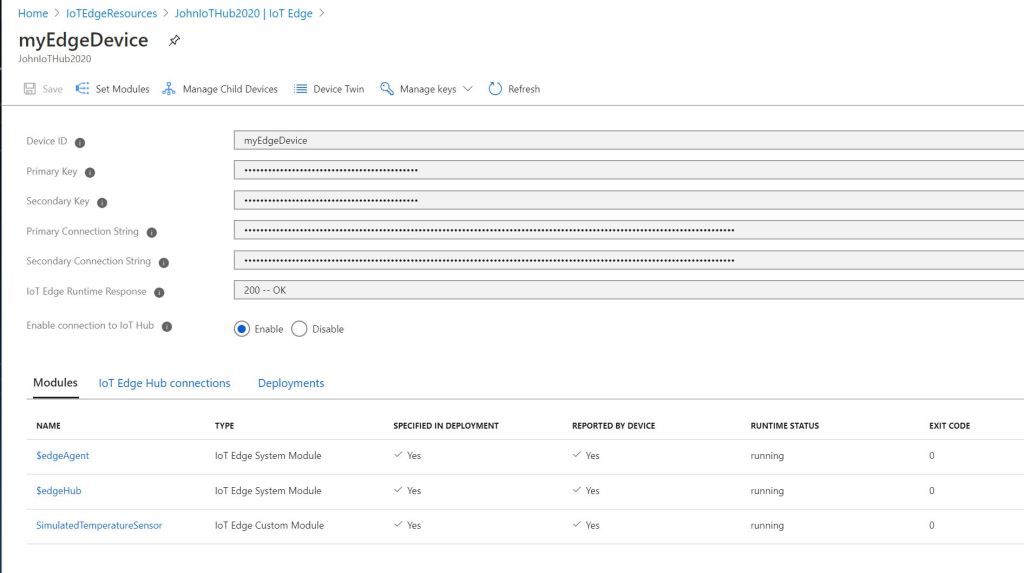Open the $edgeAgent module link
1024x573 pixels.
tap(62, 456)
